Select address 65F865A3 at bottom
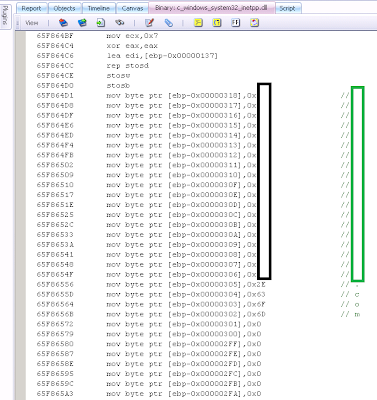Image resolution: width=377 pixels, height=400 pixels. coord(55,394)
